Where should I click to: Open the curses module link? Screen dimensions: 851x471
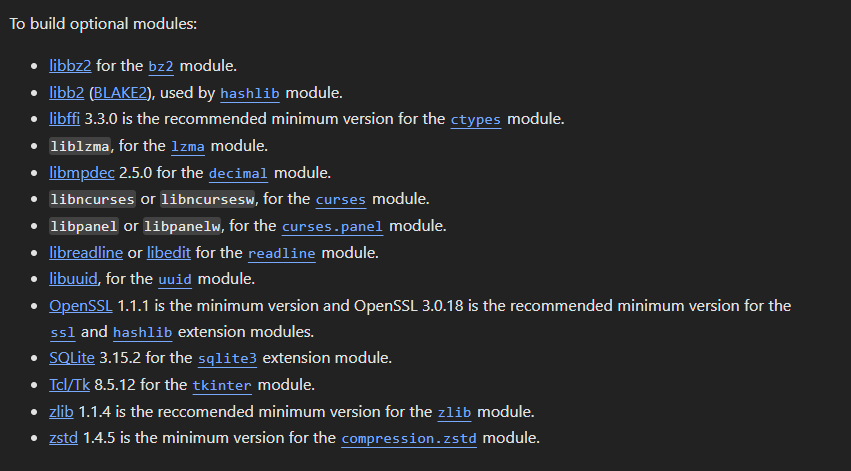tap(341, 200)
